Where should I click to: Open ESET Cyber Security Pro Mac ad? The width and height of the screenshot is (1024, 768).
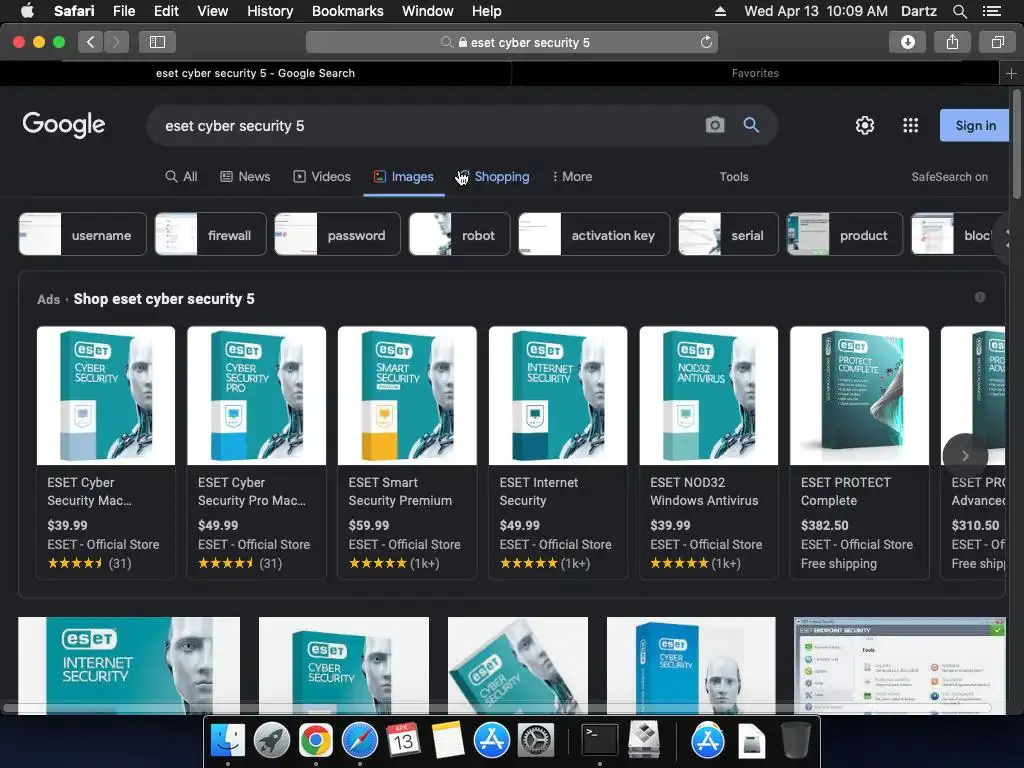tap(257, 452)
